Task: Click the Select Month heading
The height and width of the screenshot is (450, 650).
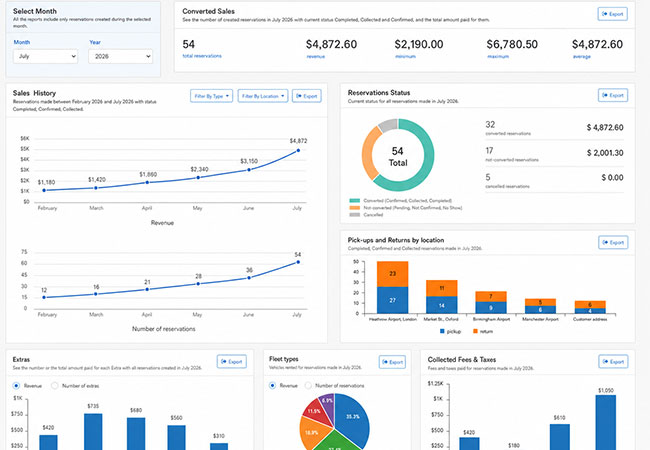Action: click(35, 11)
